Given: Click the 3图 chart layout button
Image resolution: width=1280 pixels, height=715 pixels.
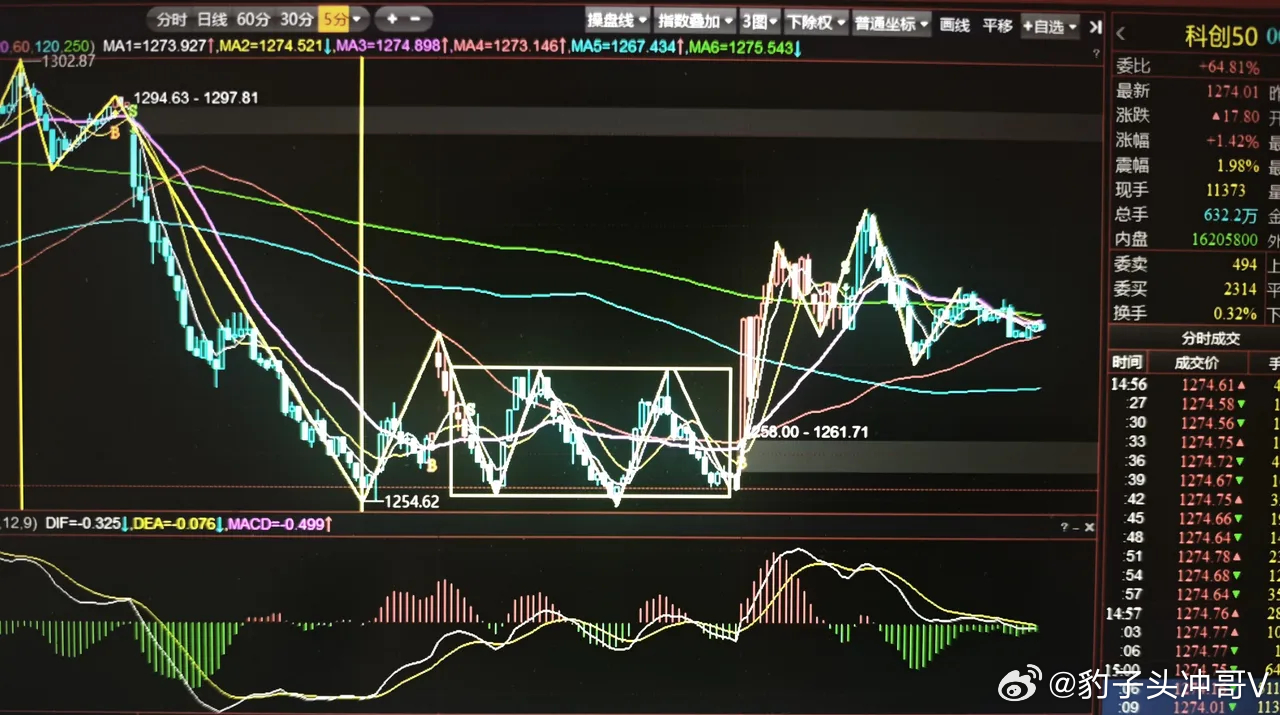Looking at the screenshot, I should [x=757, y=22].
